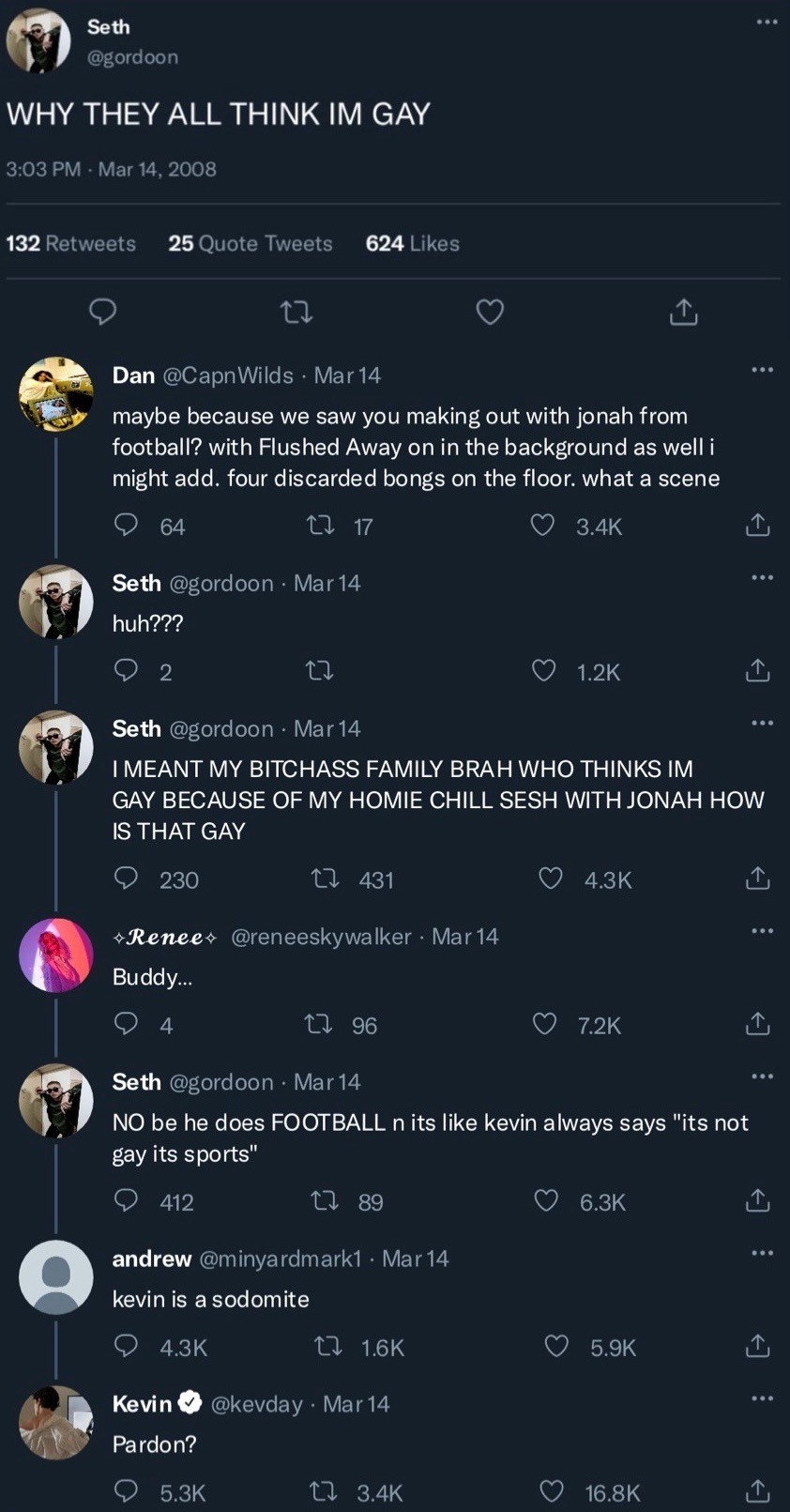Open @reneeskywalker profile handle
This screenshot has width=790, height=1512.
point(321,937)
